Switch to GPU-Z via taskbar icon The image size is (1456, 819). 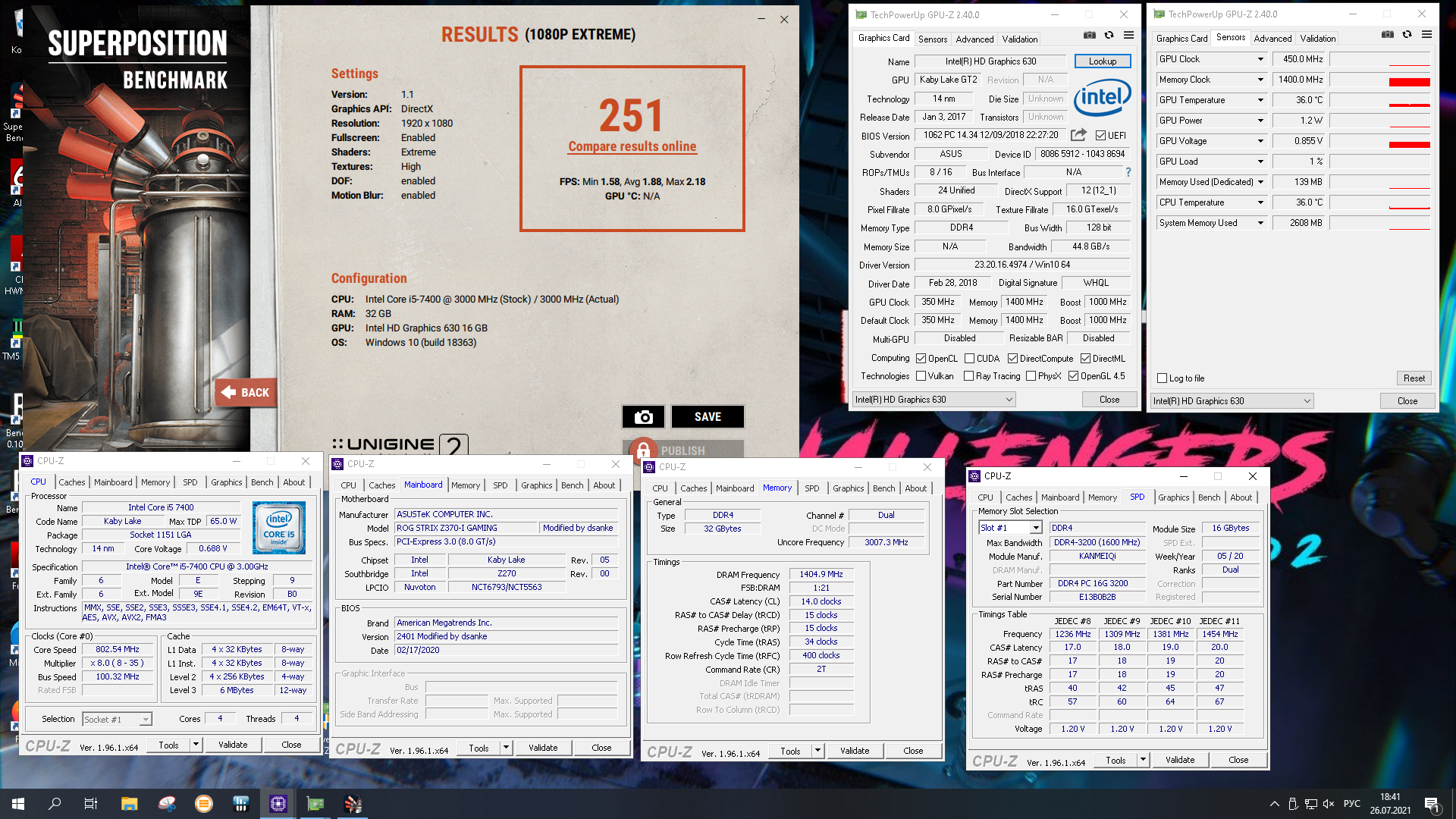pos(315,804)
